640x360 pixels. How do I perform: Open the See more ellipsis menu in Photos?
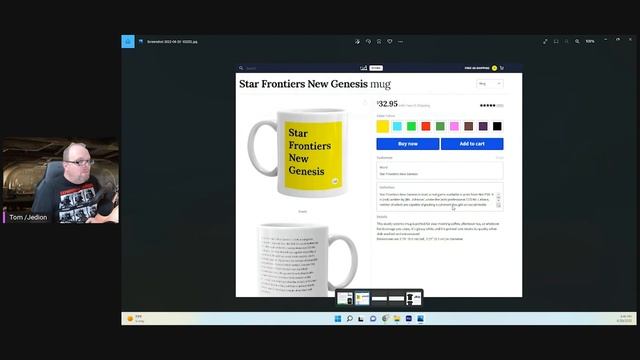(400, 42)
